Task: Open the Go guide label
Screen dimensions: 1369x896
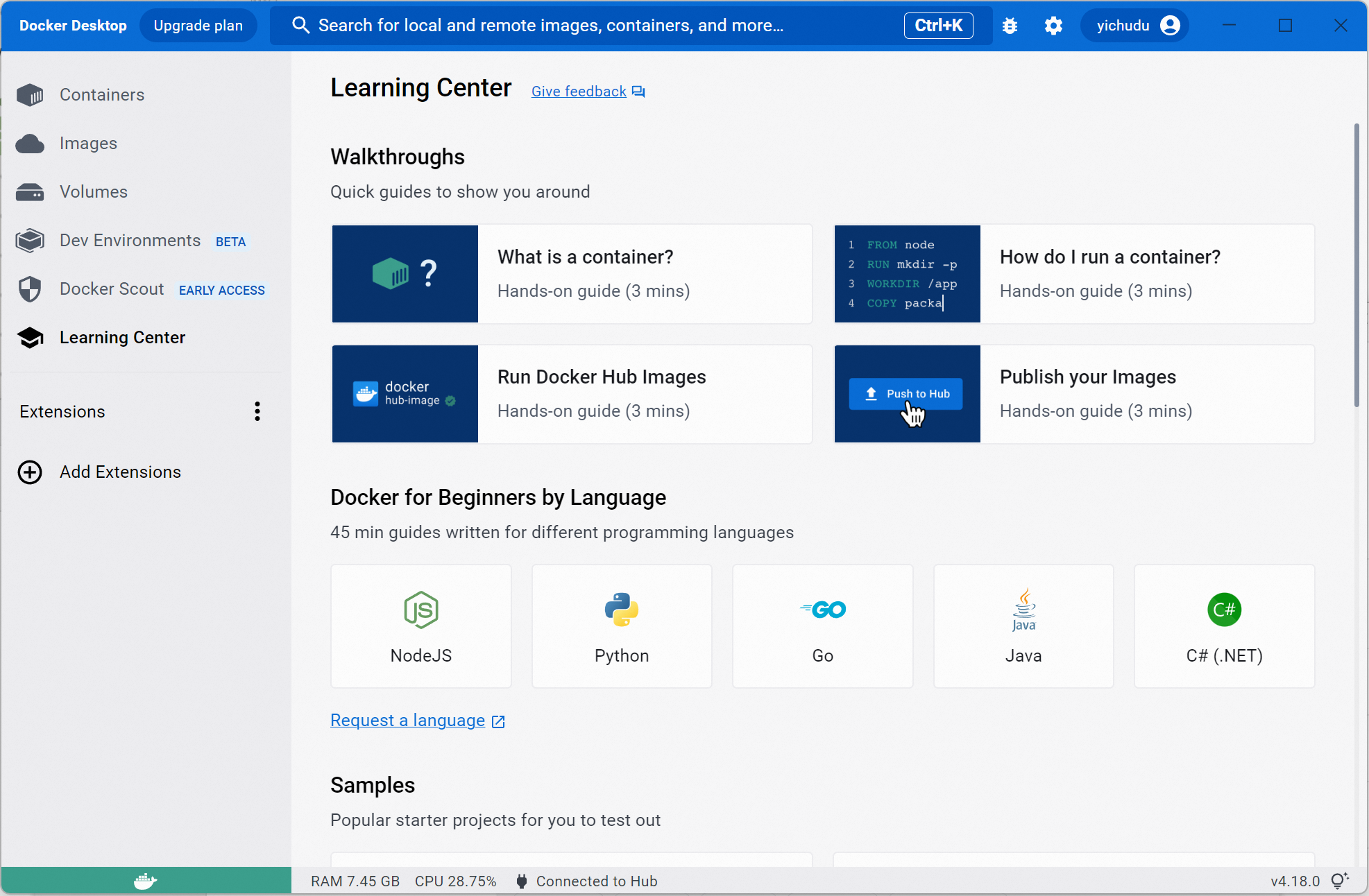Action: 823,656
